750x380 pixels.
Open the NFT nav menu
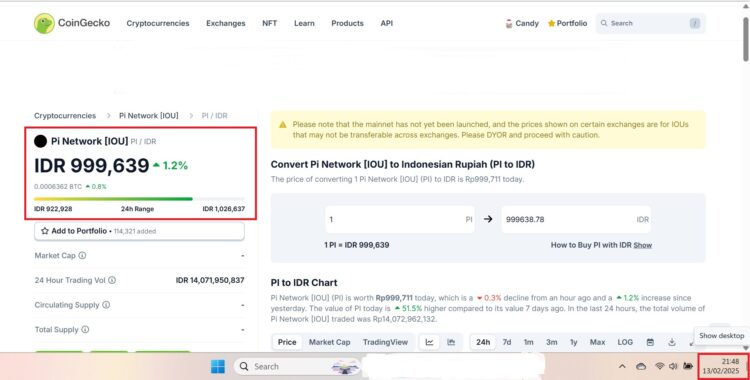(269, 23)
